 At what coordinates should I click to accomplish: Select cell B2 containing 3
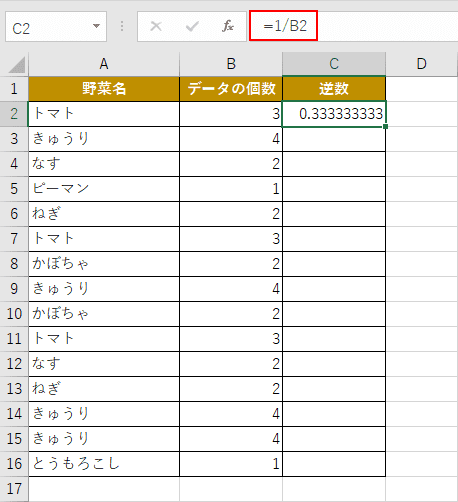point(231,114)
